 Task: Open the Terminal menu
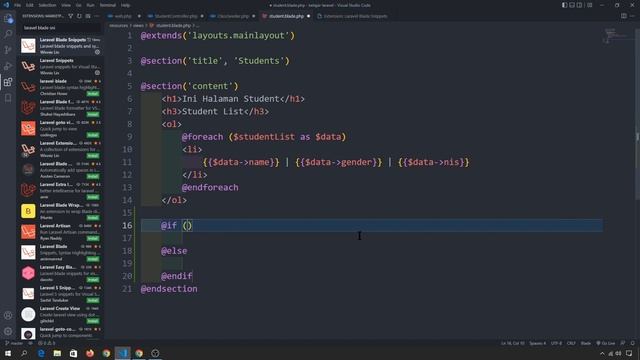tap(108, 5)
